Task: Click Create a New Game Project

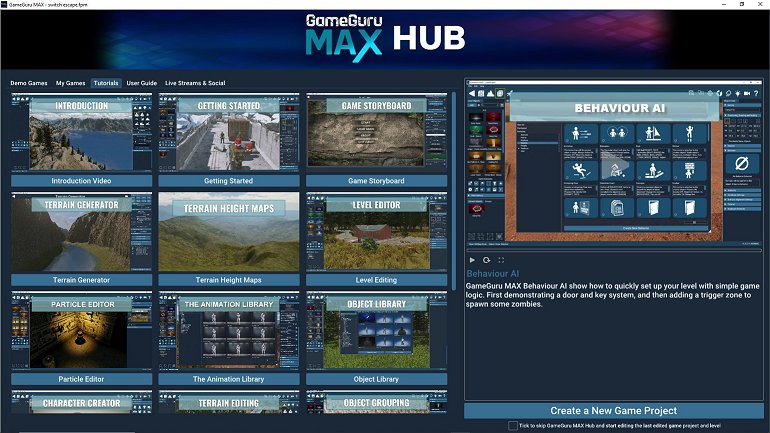Action: pos(613,410)
